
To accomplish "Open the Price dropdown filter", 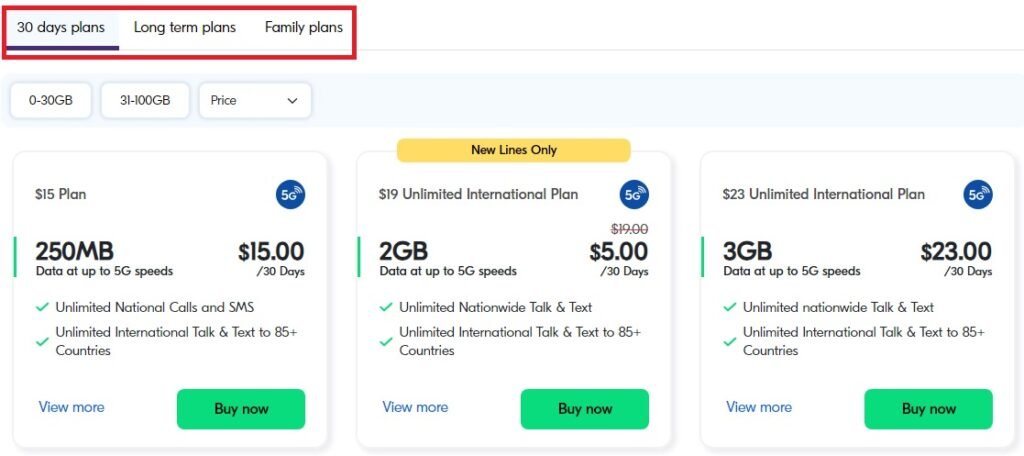I will [255, 101].
